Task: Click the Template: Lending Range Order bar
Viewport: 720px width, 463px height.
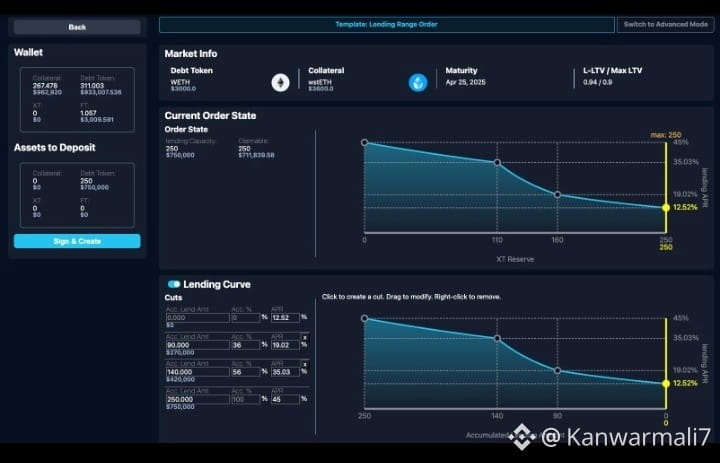Action: point(387,24)
